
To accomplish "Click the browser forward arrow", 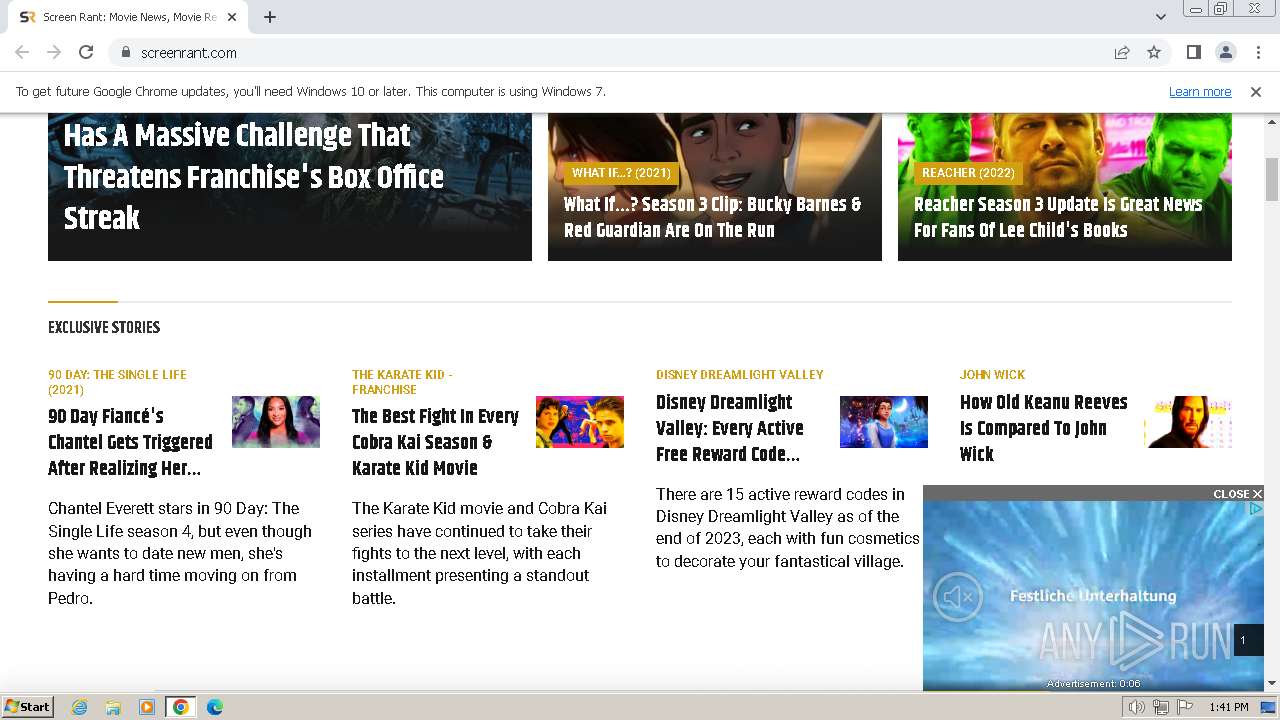I will (x=54, y=52).
